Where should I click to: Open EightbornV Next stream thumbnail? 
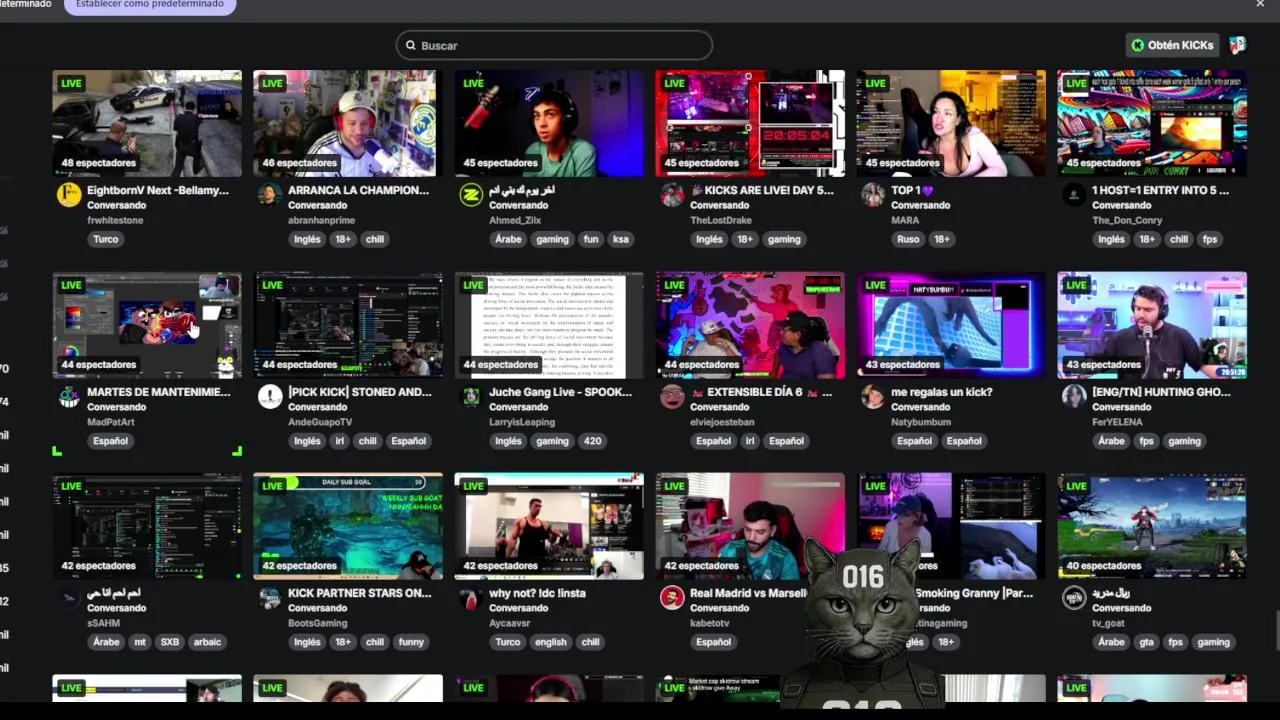point(147,123)
